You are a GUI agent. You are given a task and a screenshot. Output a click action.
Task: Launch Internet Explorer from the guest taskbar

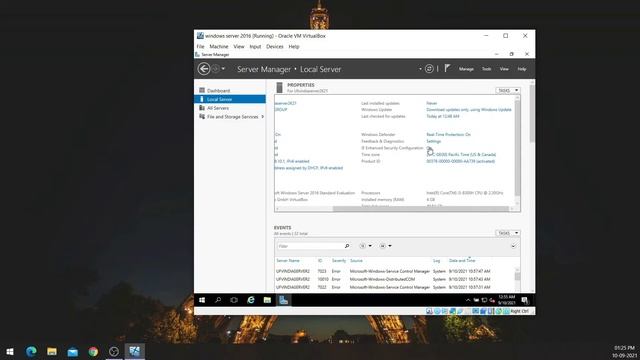[x=251, y=300]
